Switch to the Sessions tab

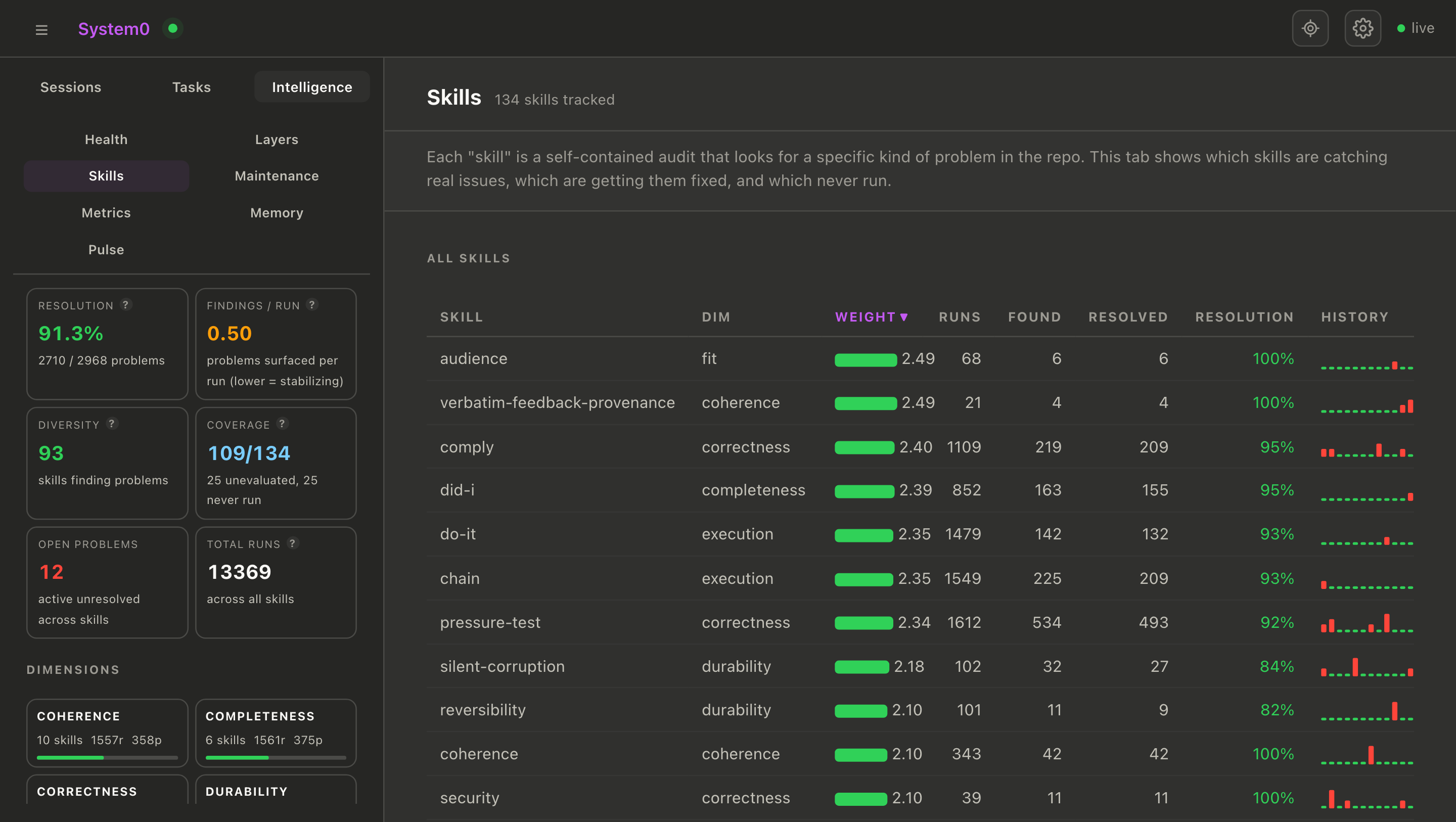[x=71, y=87]
